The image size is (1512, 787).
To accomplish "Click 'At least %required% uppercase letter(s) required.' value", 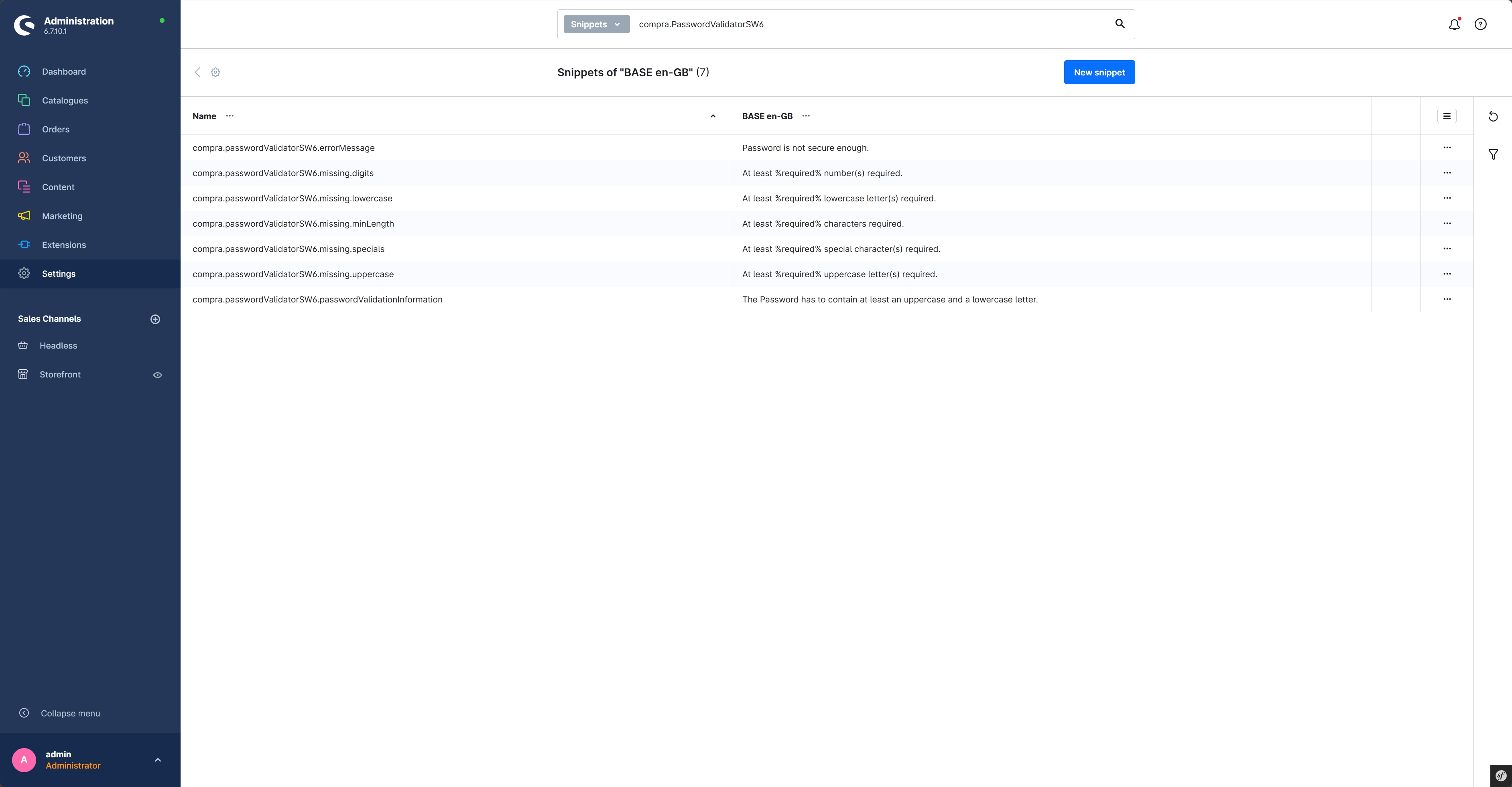I will [840, 274].
